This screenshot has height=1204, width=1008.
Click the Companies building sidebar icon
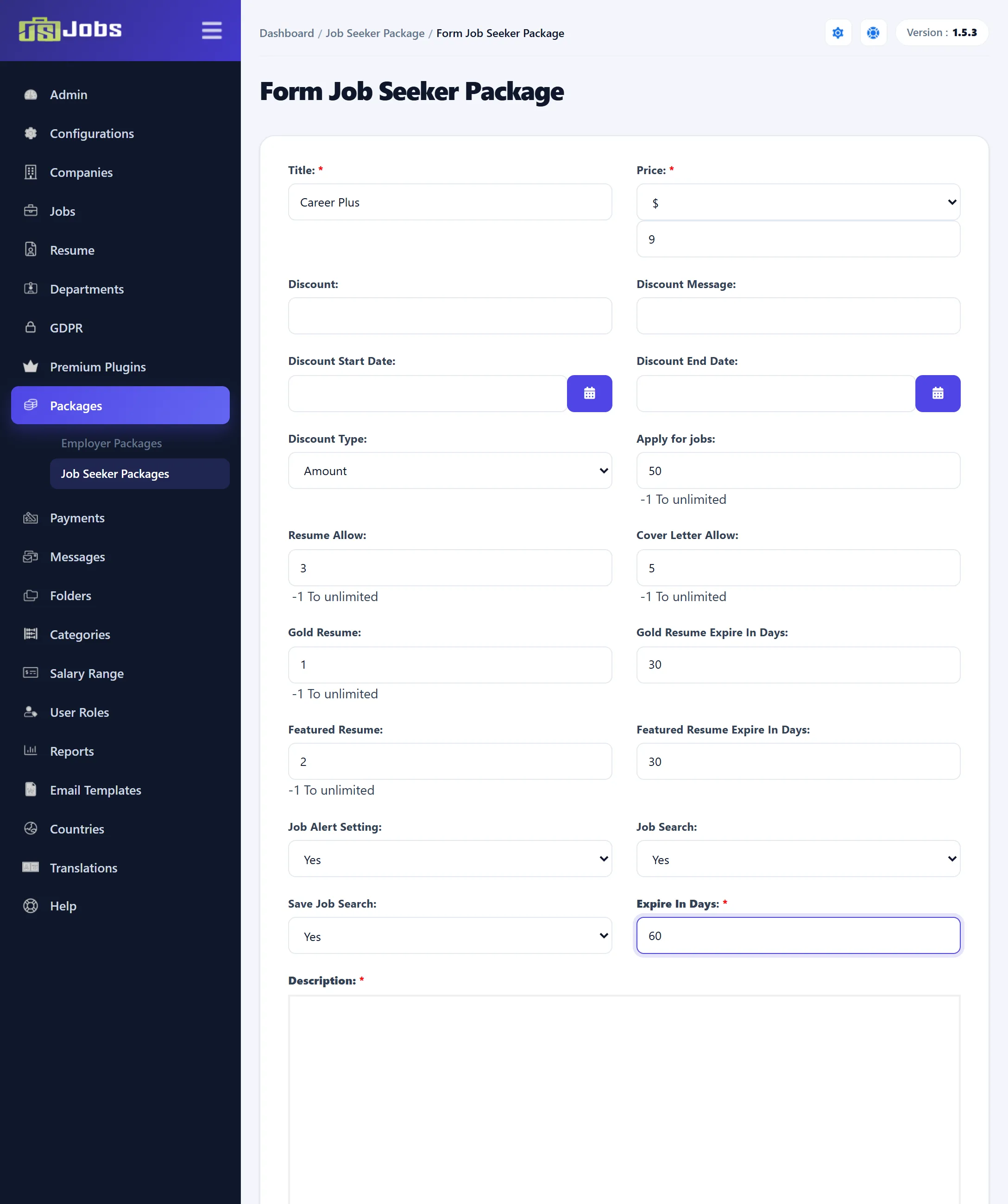point(31,173)
